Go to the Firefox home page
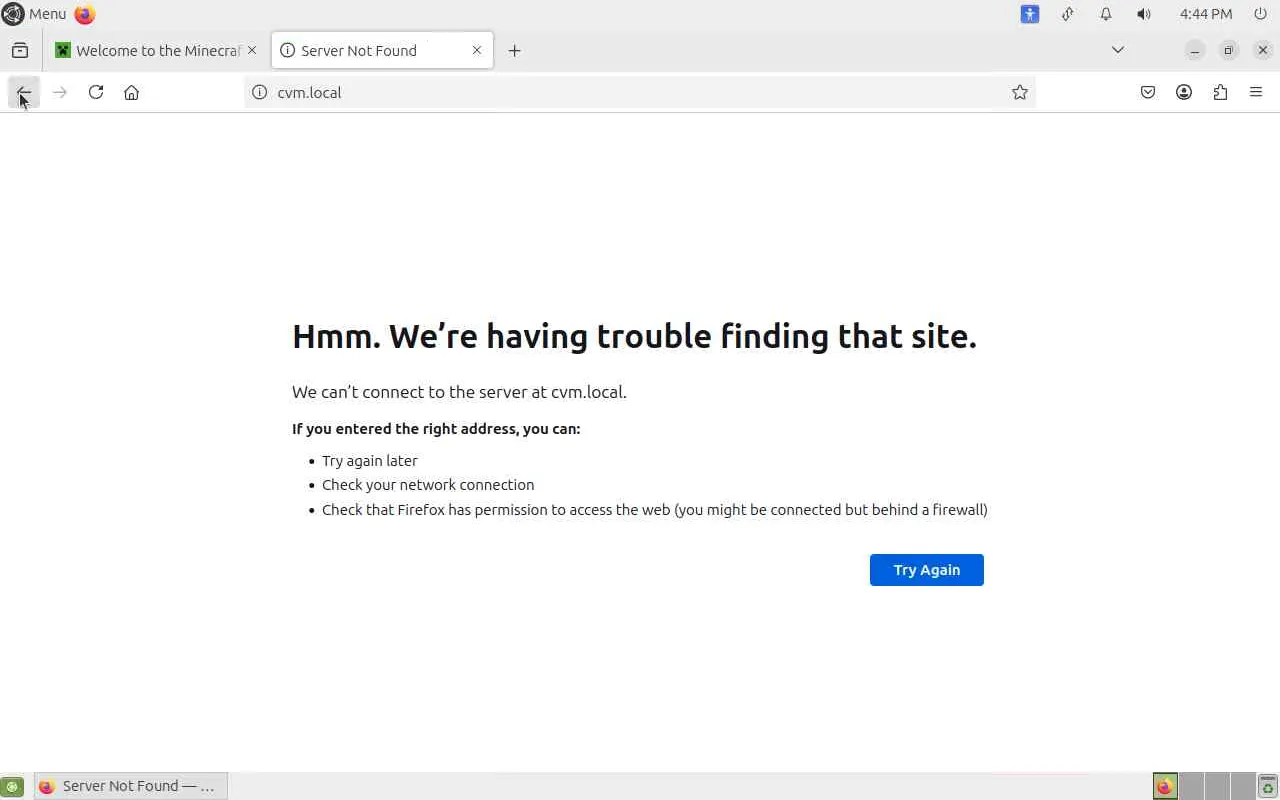 (131, 92)
